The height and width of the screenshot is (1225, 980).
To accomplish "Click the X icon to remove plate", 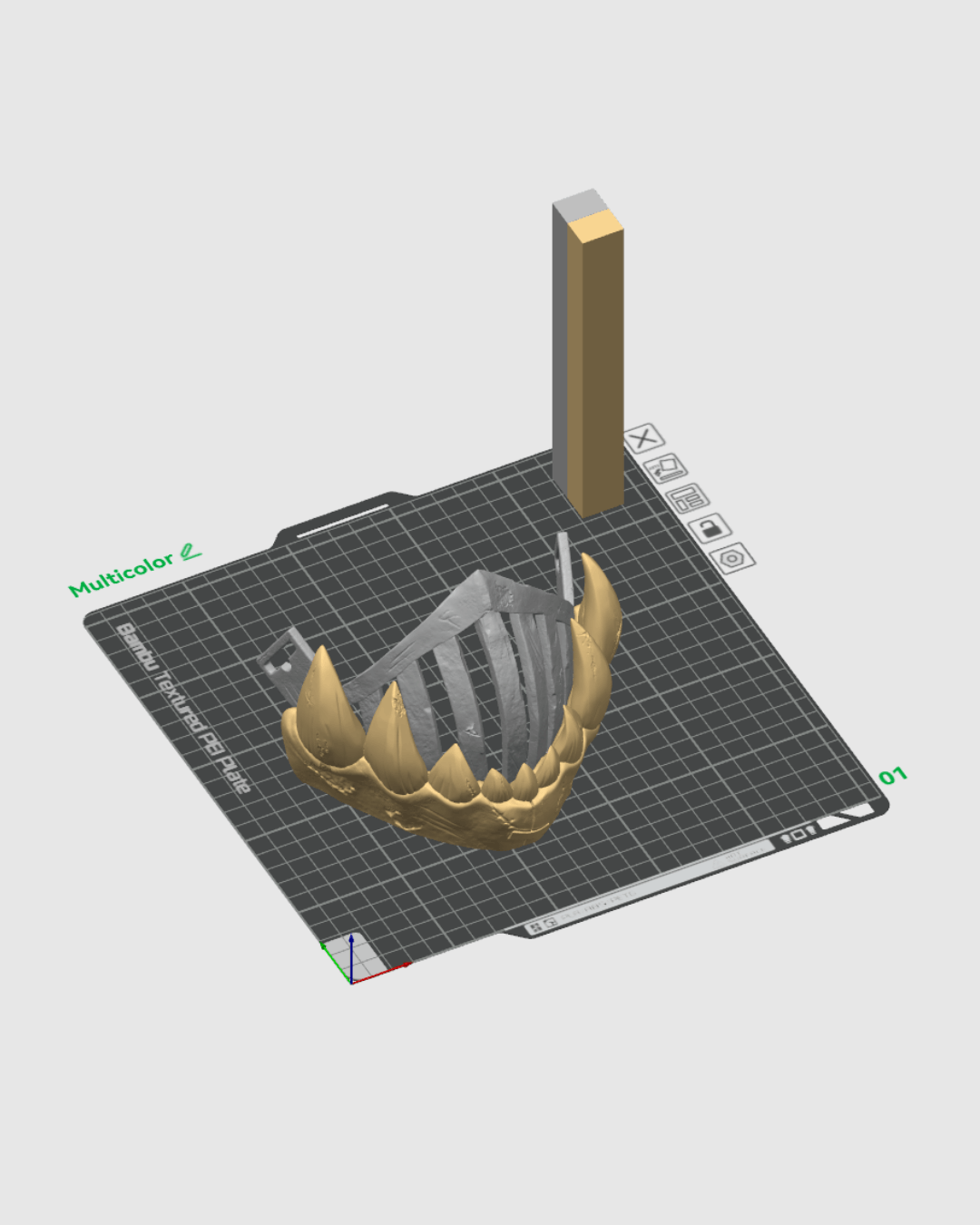I will [x=643, y=439].
